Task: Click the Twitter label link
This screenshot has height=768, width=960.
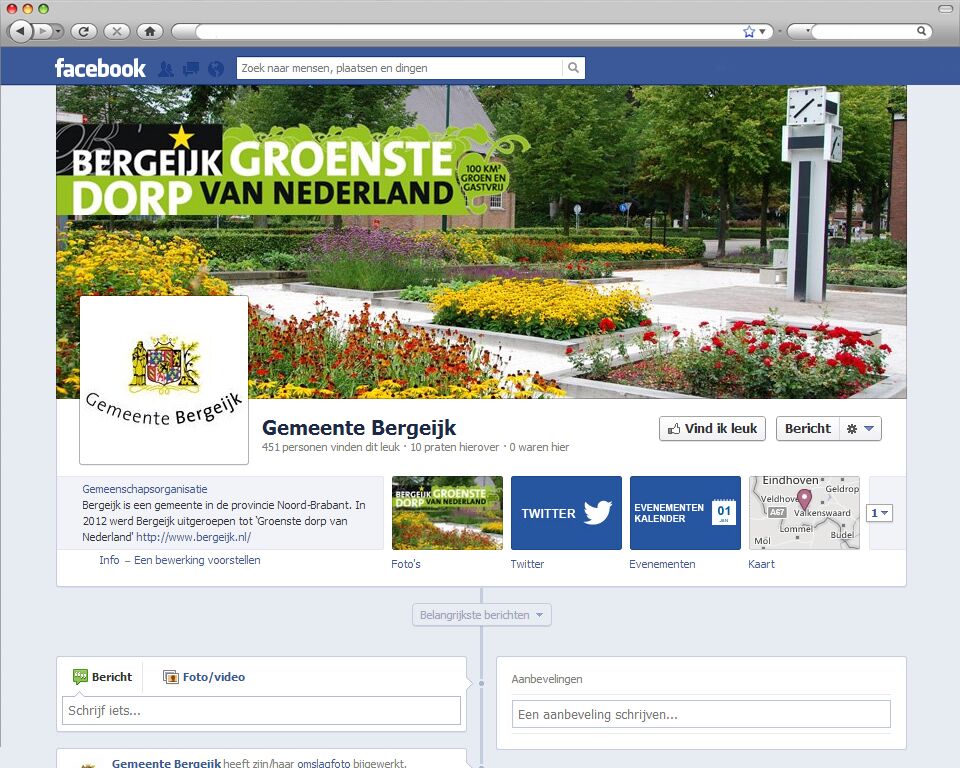Action: (527, 564)
